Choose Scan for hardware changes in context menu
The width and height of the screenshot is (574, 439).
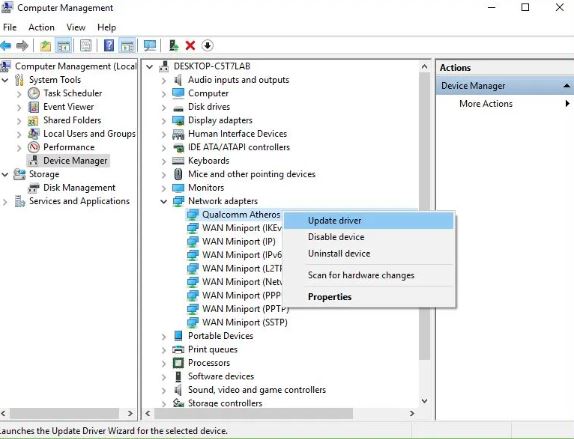[x=369, y=275]
